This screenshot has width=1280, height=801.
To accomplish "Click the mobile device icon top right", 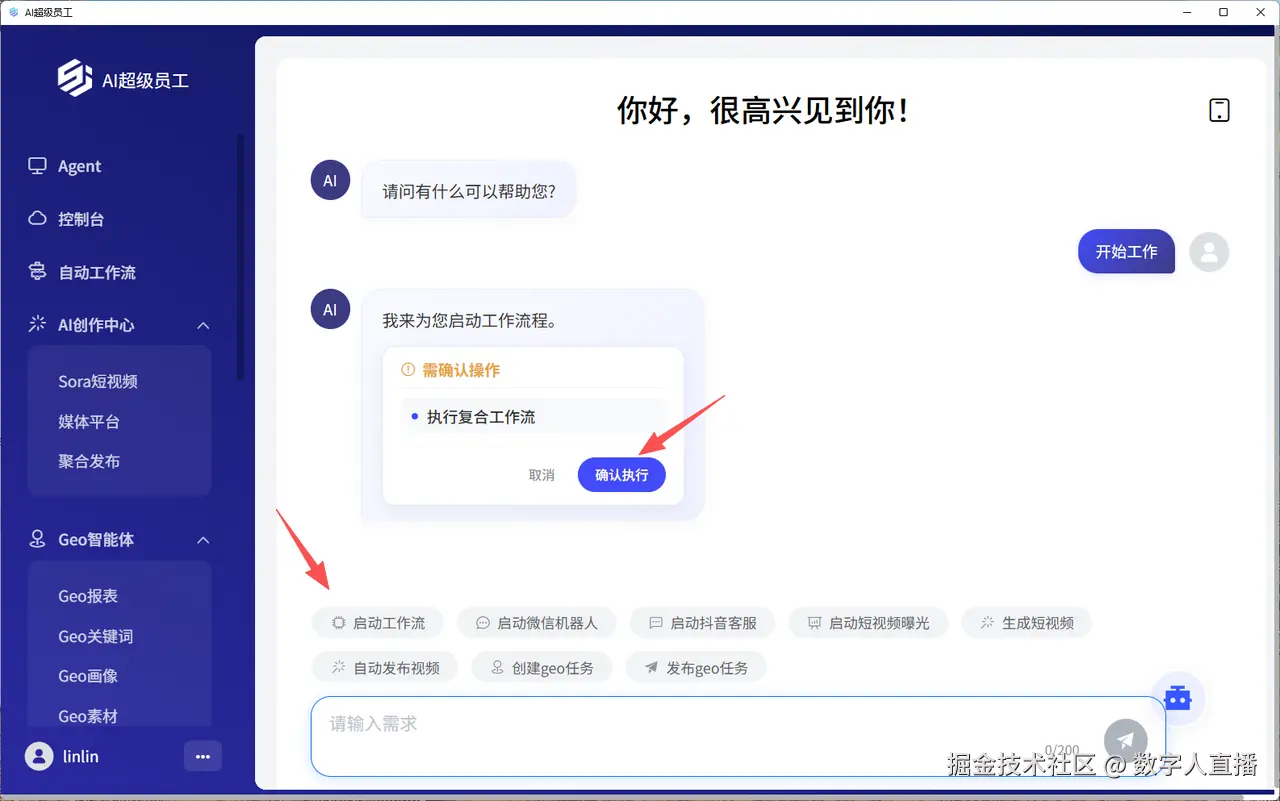I will point(1219,110).
